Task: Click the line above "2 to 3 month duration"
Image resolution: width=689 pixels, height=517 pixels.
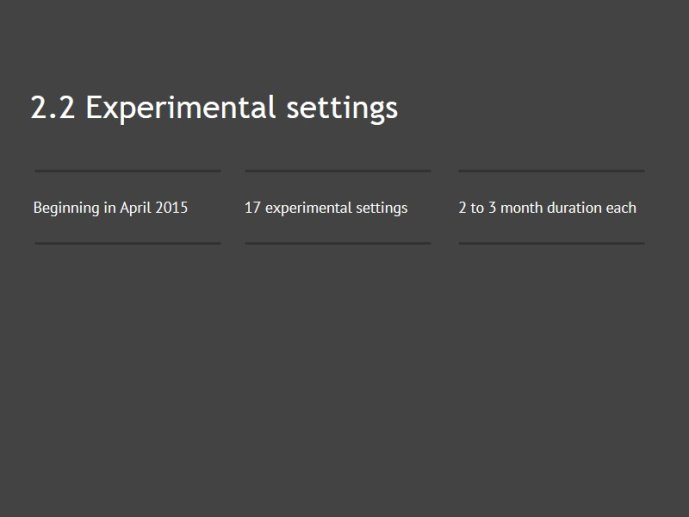Action: pyautogui.click(x=552, y=171)
